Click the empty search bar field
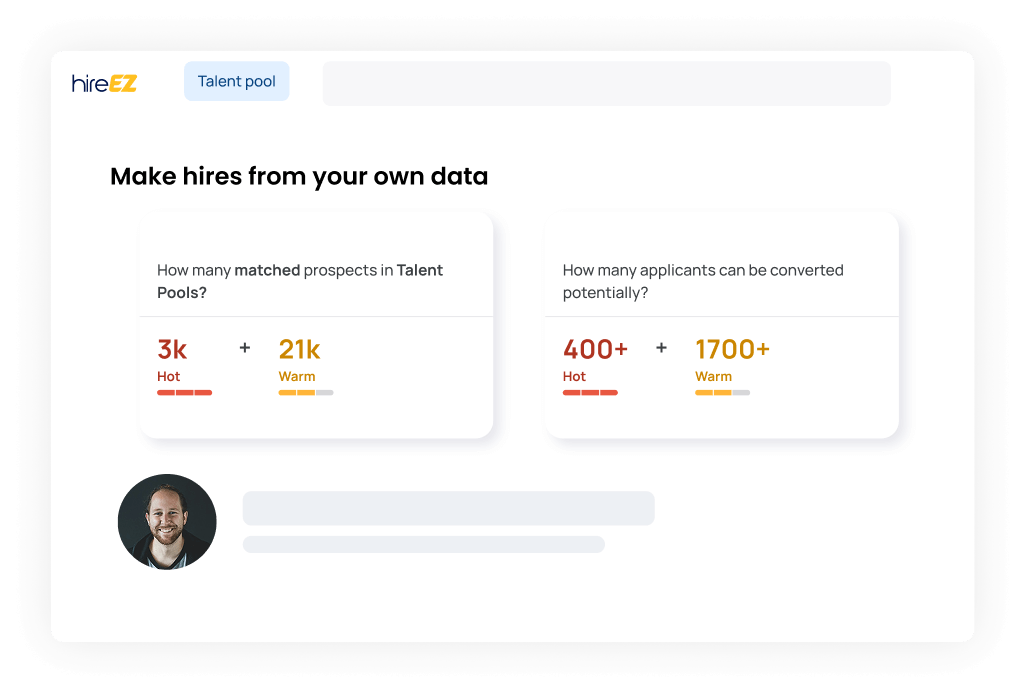Viewport: 1026px width, 693px height. [606, 84]
